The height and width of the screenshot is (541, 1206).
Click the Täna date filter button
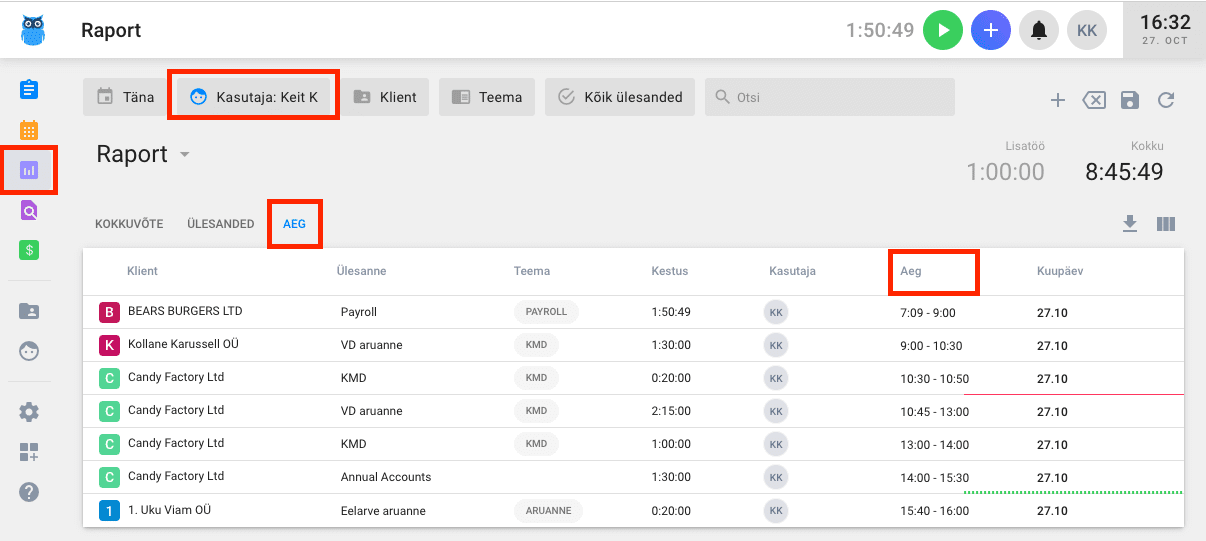click(126, 97)
